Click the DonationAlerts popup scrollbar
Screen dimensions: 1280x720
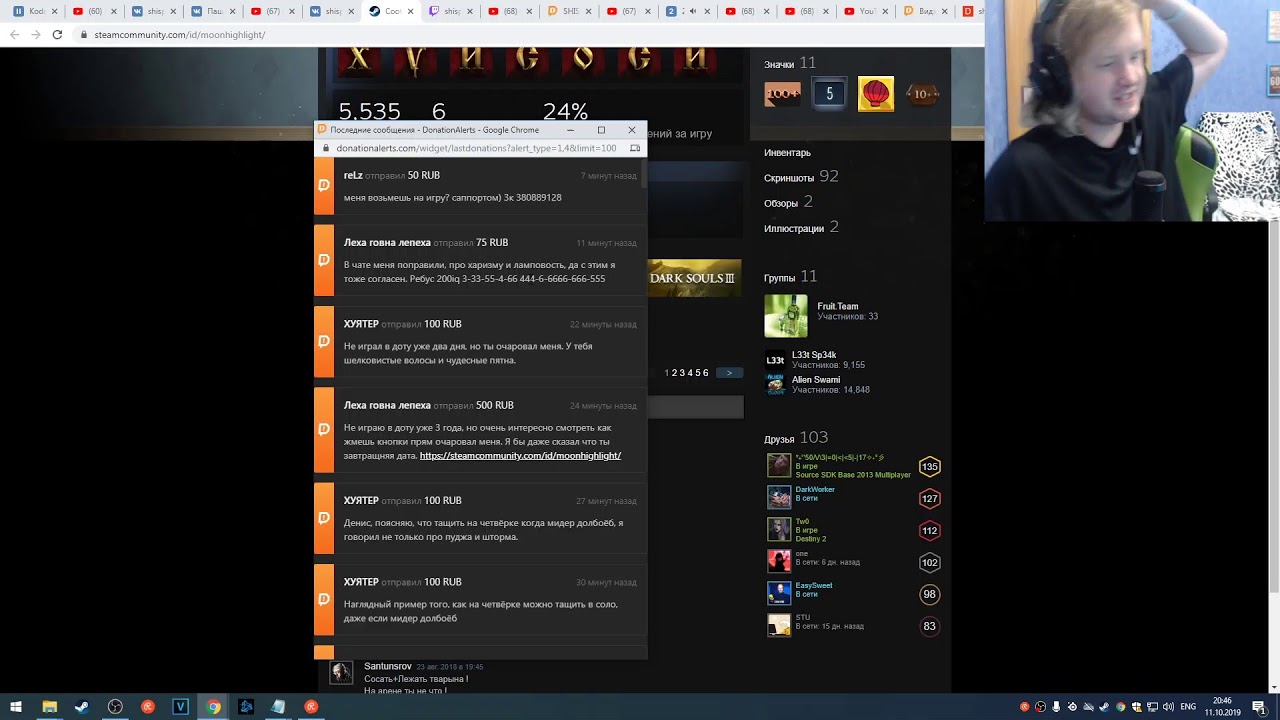(644, 175)
